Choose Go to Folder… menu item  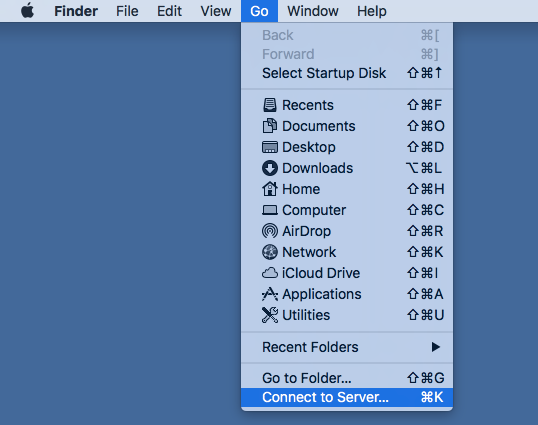pos(347,378)
